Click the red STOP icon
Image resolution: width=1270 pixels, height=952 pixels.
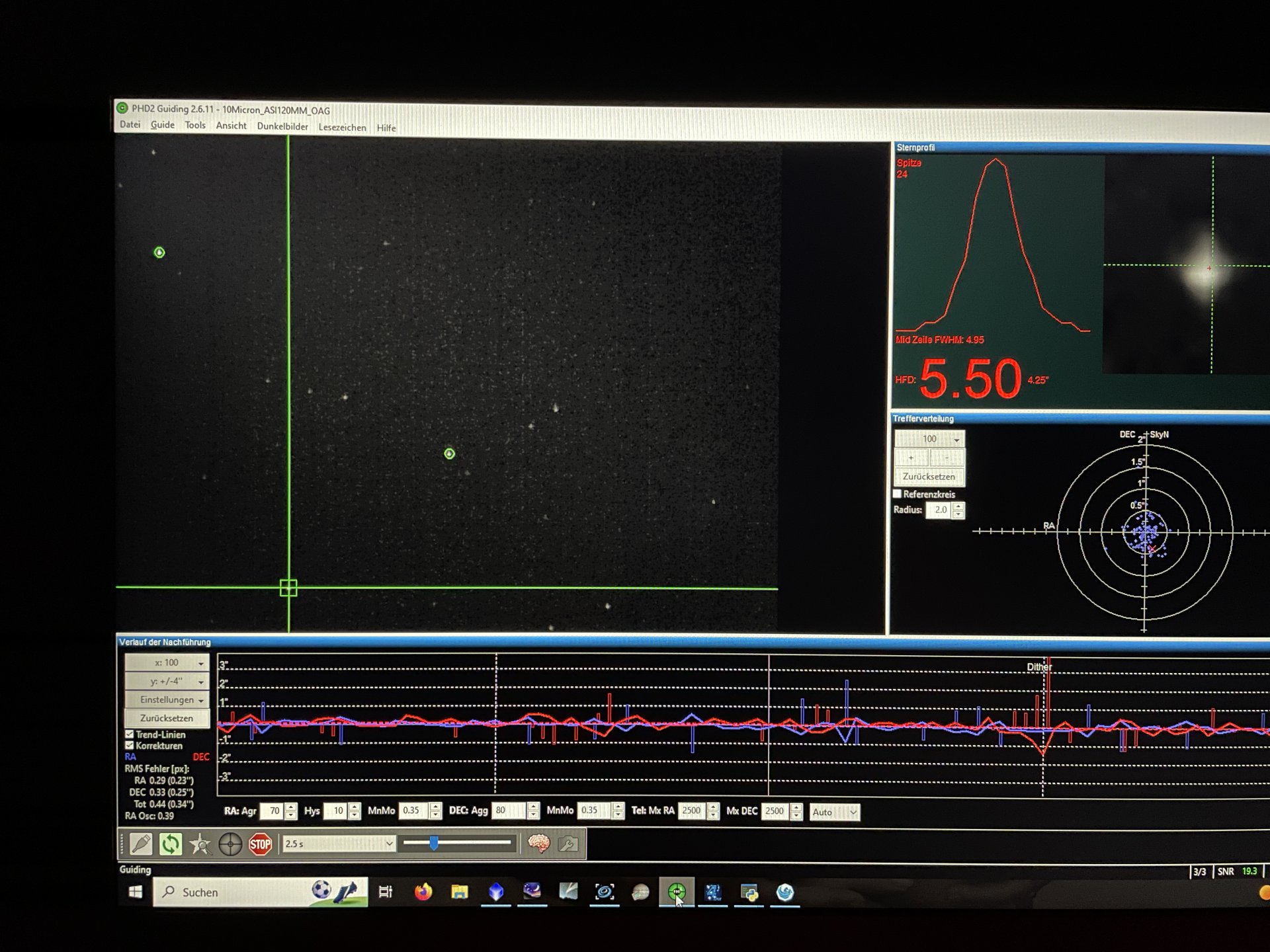click(x=260, y=844)
